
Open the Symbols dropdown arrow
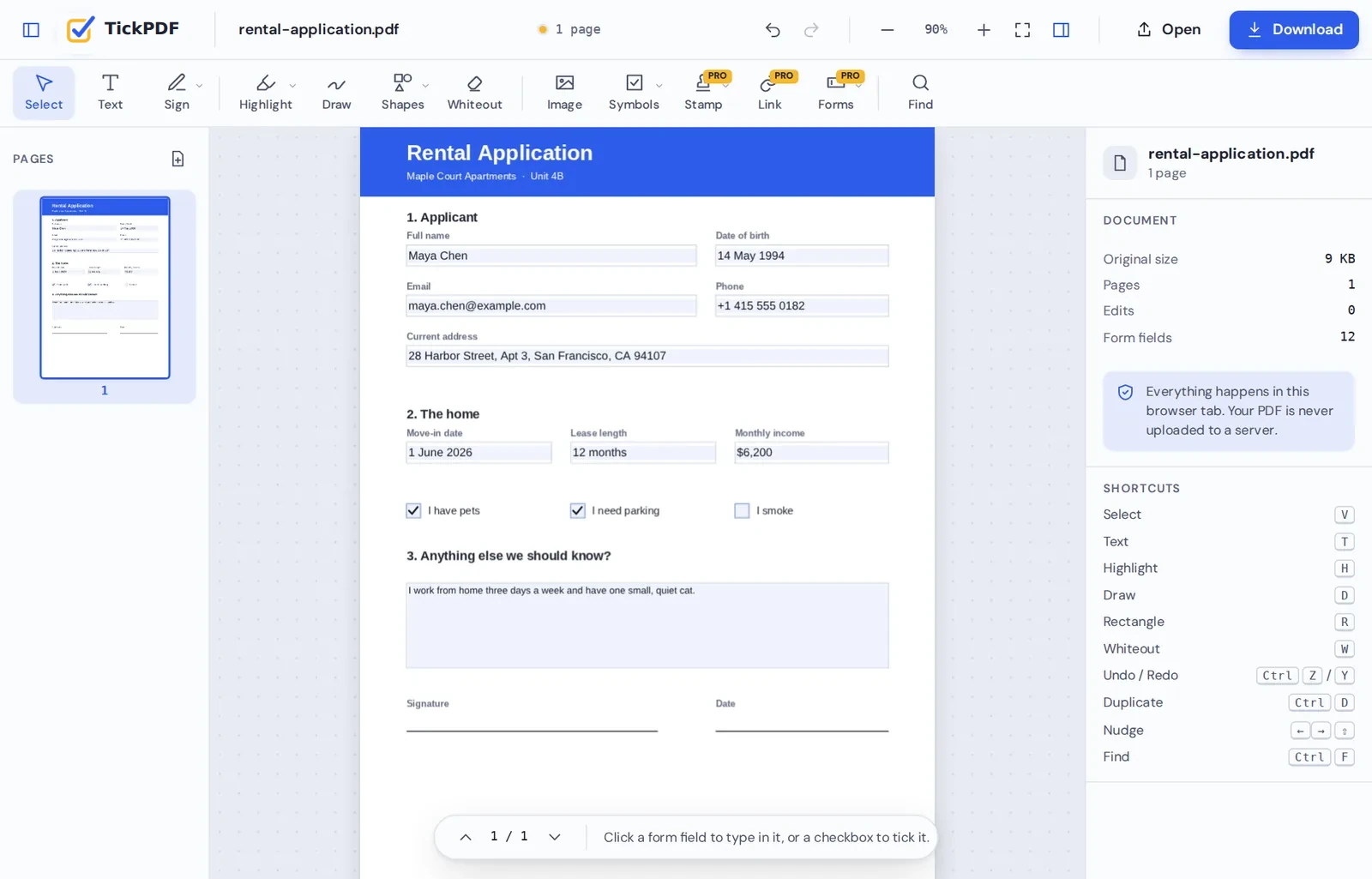[659, 85]
